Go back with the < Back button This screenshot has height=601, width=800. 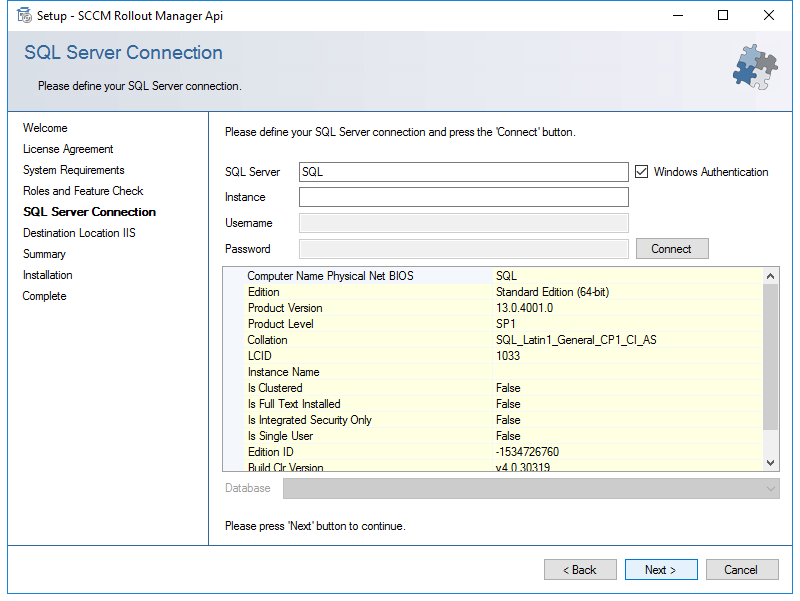point(580,570)
